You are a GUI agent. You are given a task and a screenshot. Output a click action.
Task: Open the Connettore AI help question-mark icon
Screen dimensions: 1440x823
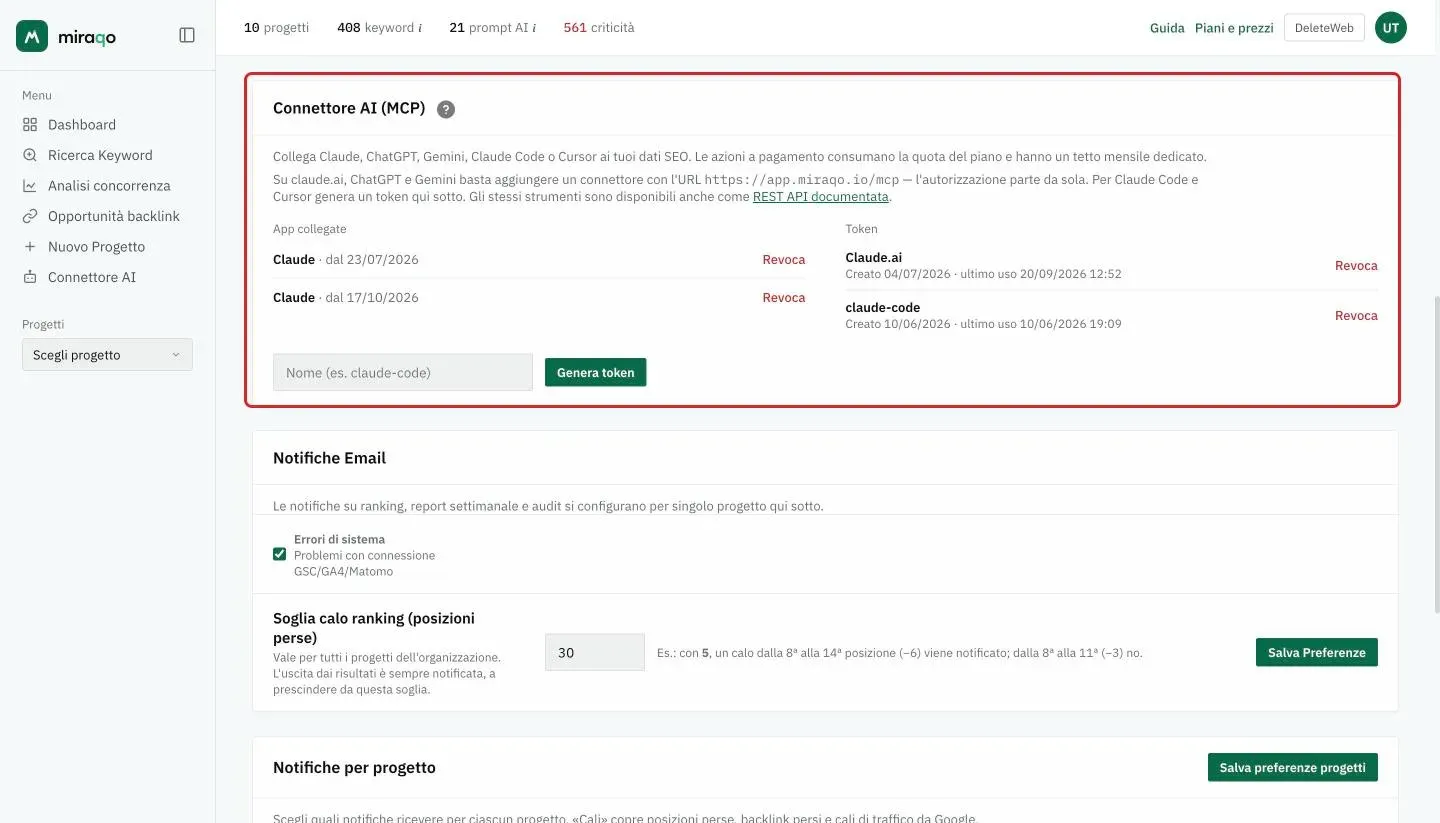[x=446, y=109]
